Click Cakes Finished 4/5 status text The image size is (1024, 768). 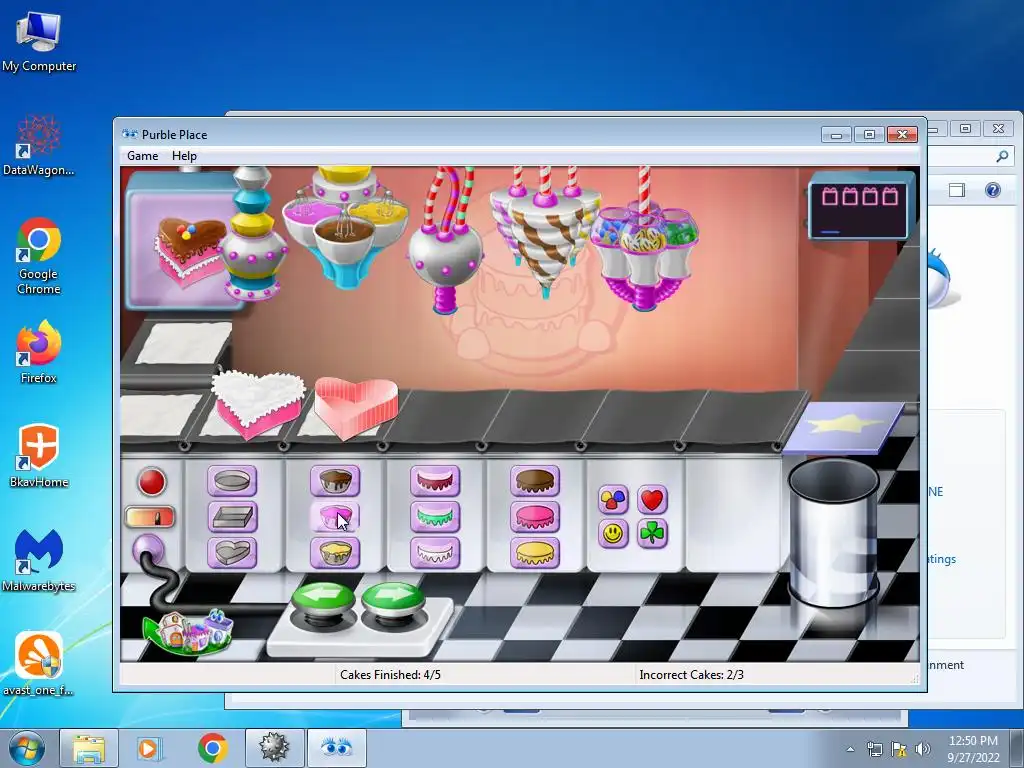point(390,675)
